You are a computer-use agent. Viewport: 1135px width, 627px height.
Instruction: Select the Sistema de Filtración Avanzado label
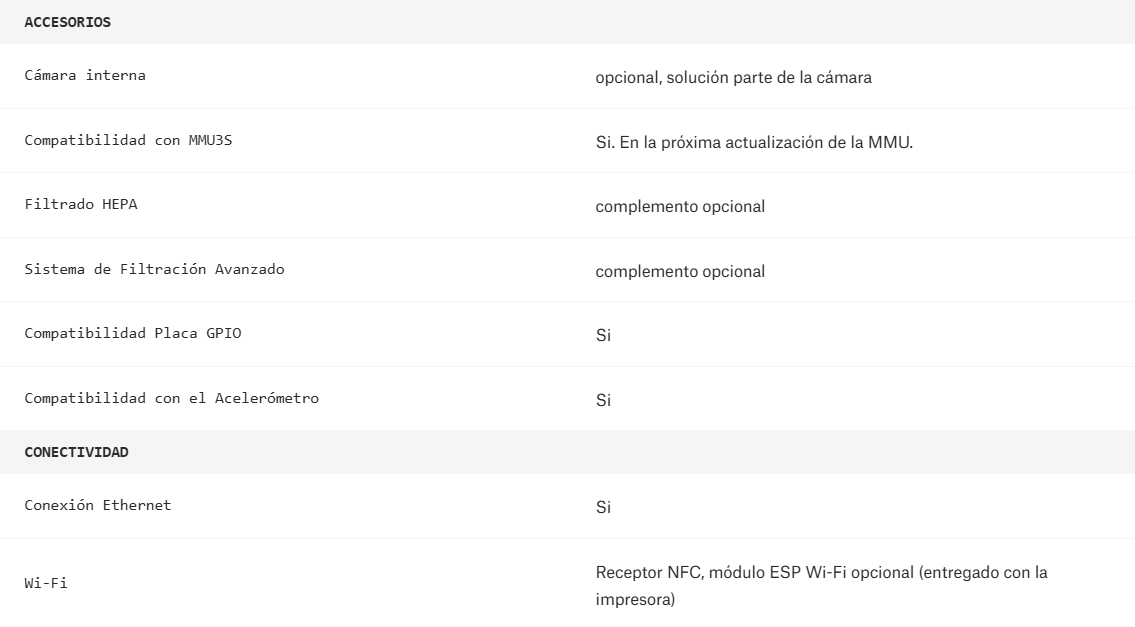point(155,270)
